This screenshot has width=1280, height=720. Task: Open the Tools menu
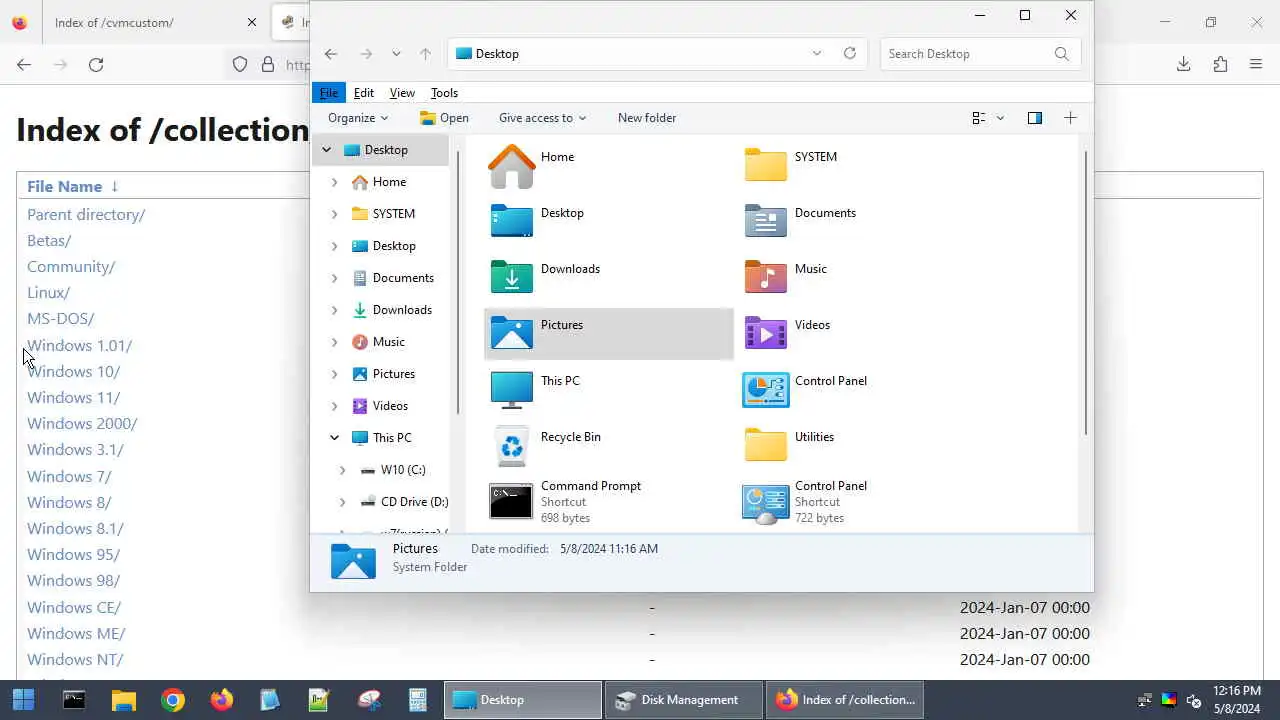point(444,93)
